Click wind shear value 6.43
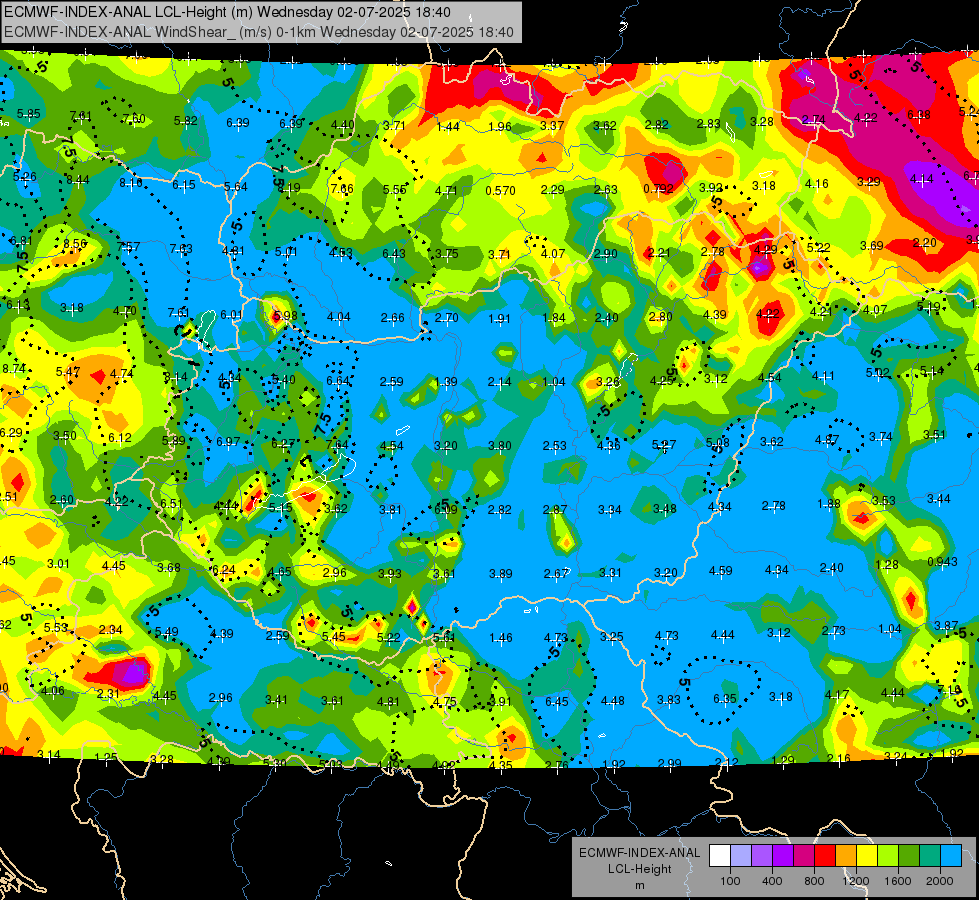Screen dimensions: 979x900 (x=393, y=253)
